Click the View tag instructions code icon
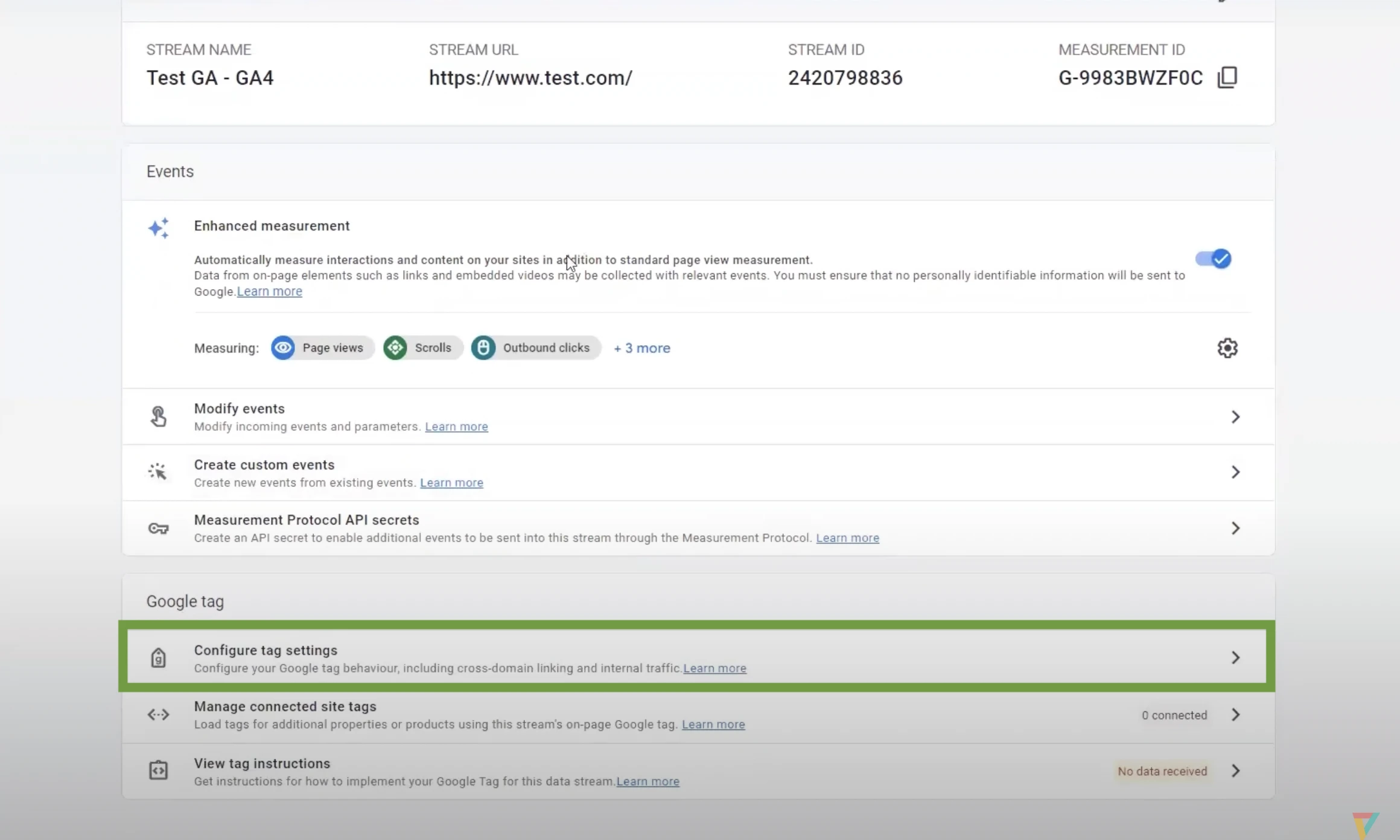Viewport: 1400px width, 840px height. [158, 771]
